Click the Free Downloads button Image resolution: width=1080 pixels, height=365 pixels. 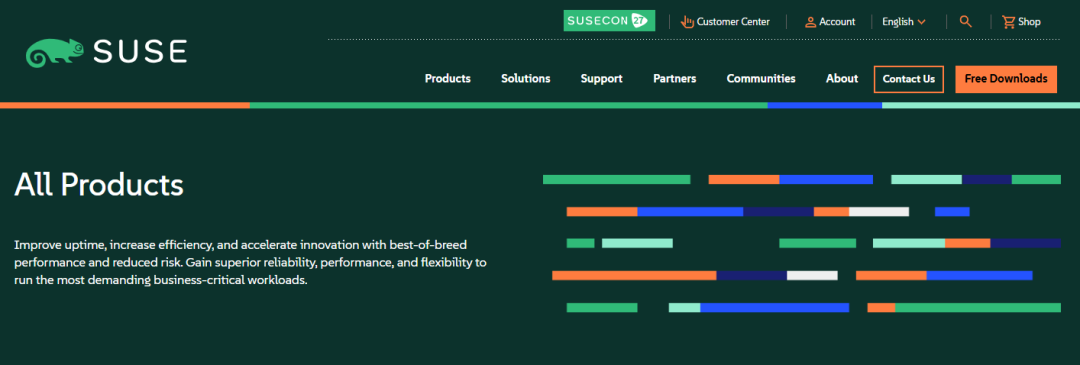(1006, 79)
